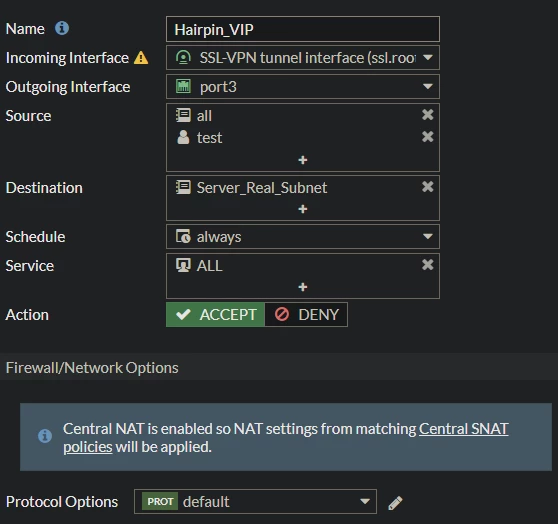This screenshot has width=558, height=524.
Task: Remove the 'all' address from Source
Action: tap(427, 115)
